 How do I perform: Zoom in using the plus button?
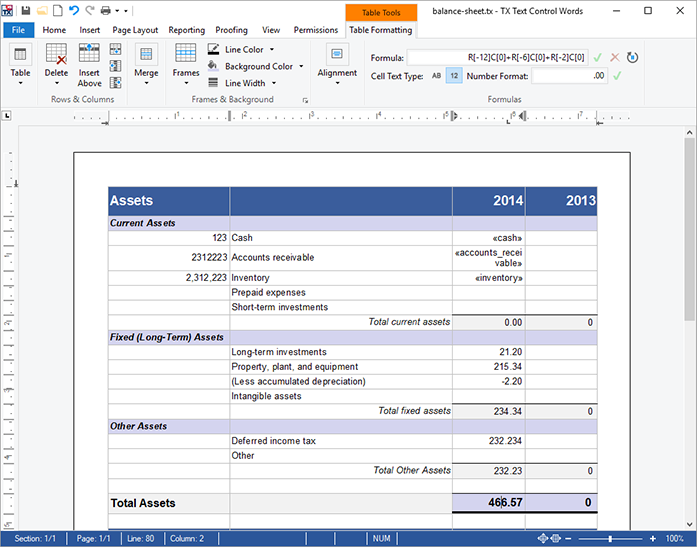click(653, 539)
